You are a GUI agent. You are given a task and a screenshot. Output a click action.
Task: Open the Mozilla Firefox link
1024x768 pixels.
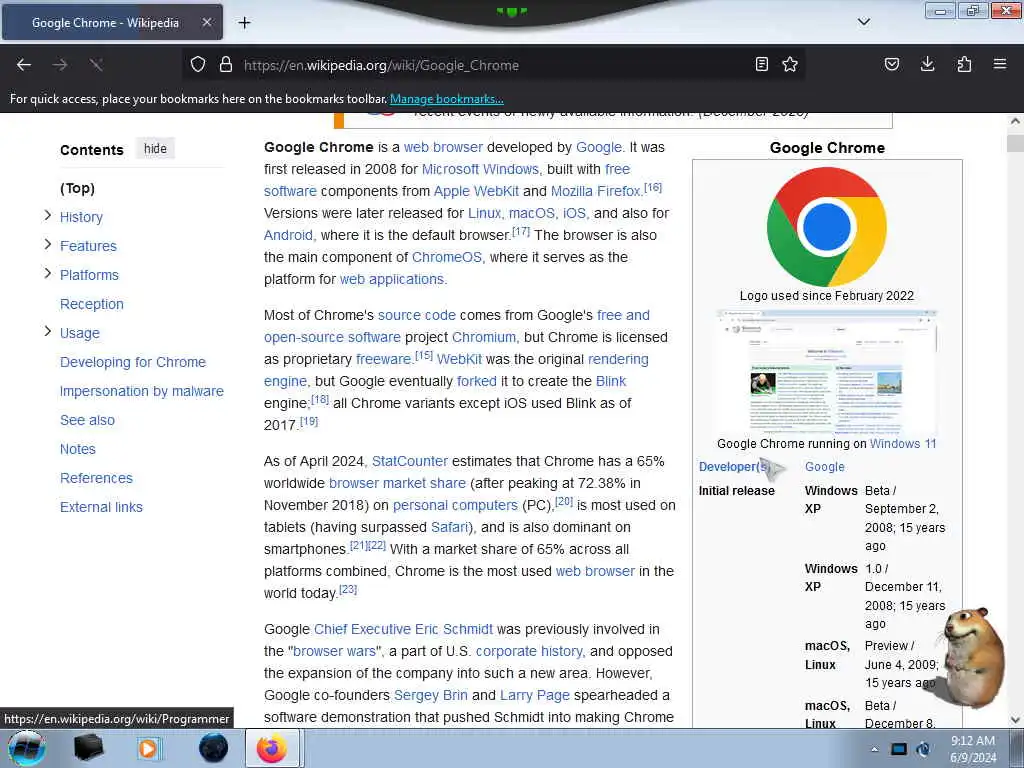596,191
